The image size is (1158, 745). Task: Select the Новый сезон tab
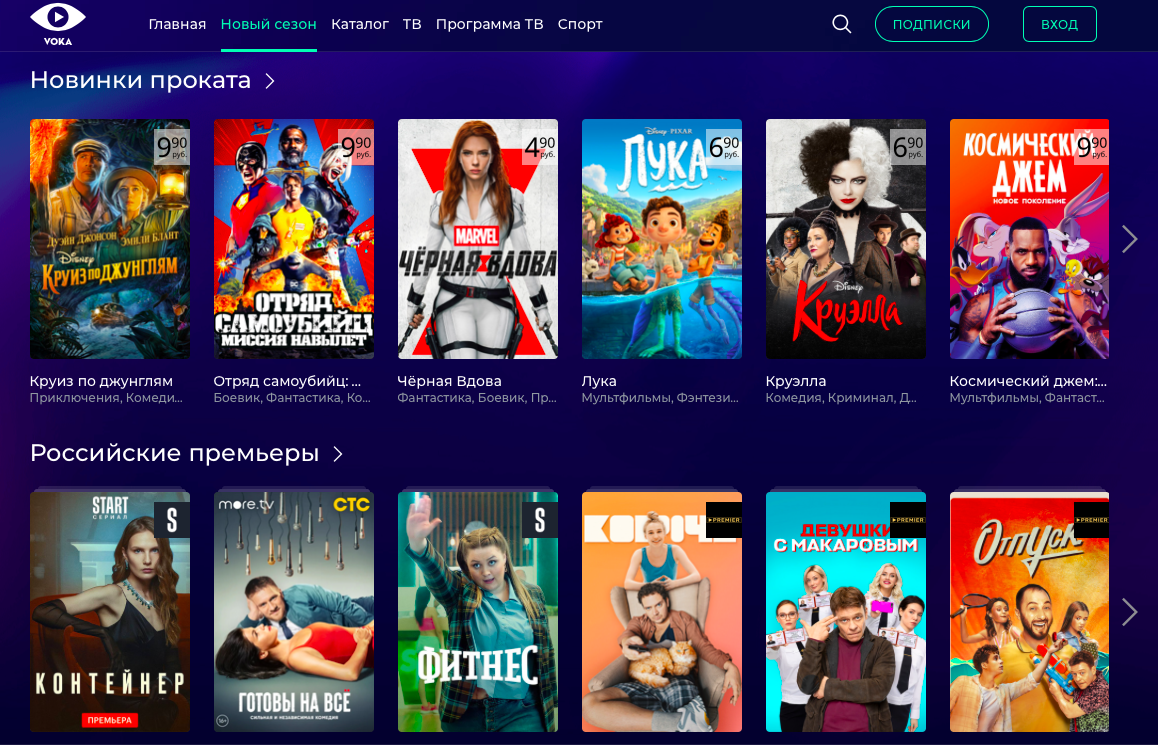pyautogui.click(x=269, y=24)
